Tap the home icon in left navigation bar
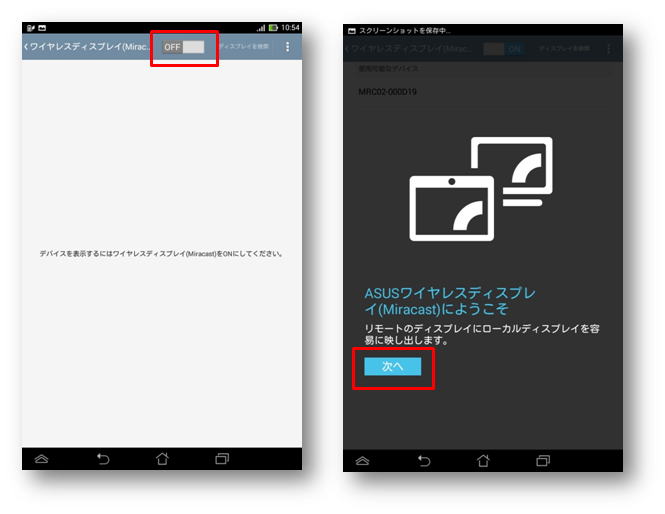665x514 pixels. tap(162, 458)
